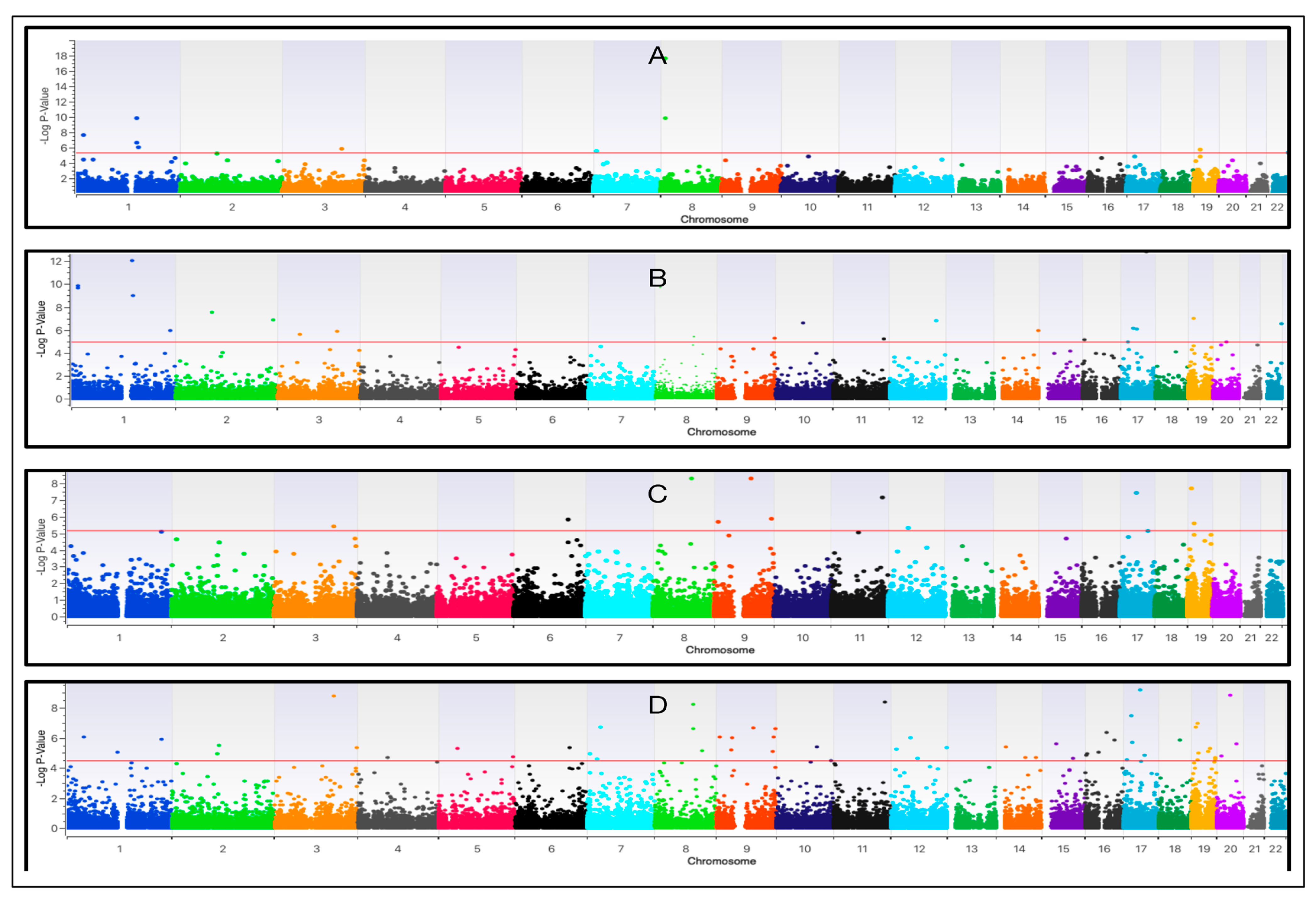Click the y-axis tick value 3 in panel C
The image size is (1316, 898).
click(x=55, y=567)
